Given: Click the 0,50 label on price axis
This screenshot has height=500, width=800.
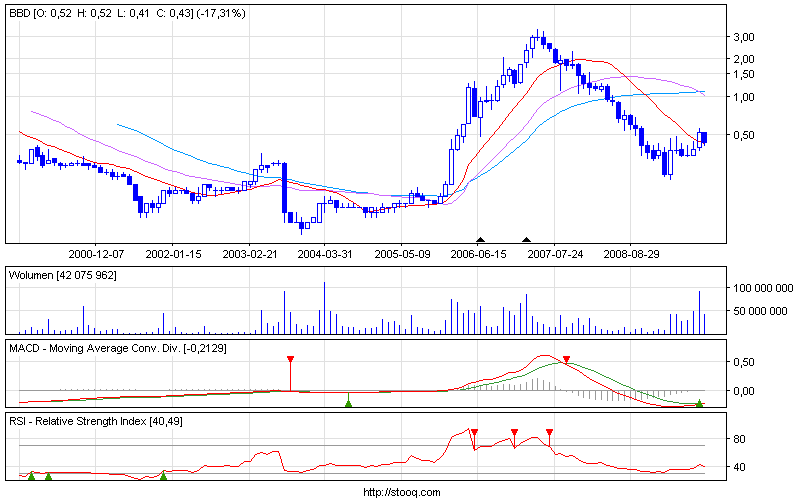Looking at the screenshot, I should point(743,135).
